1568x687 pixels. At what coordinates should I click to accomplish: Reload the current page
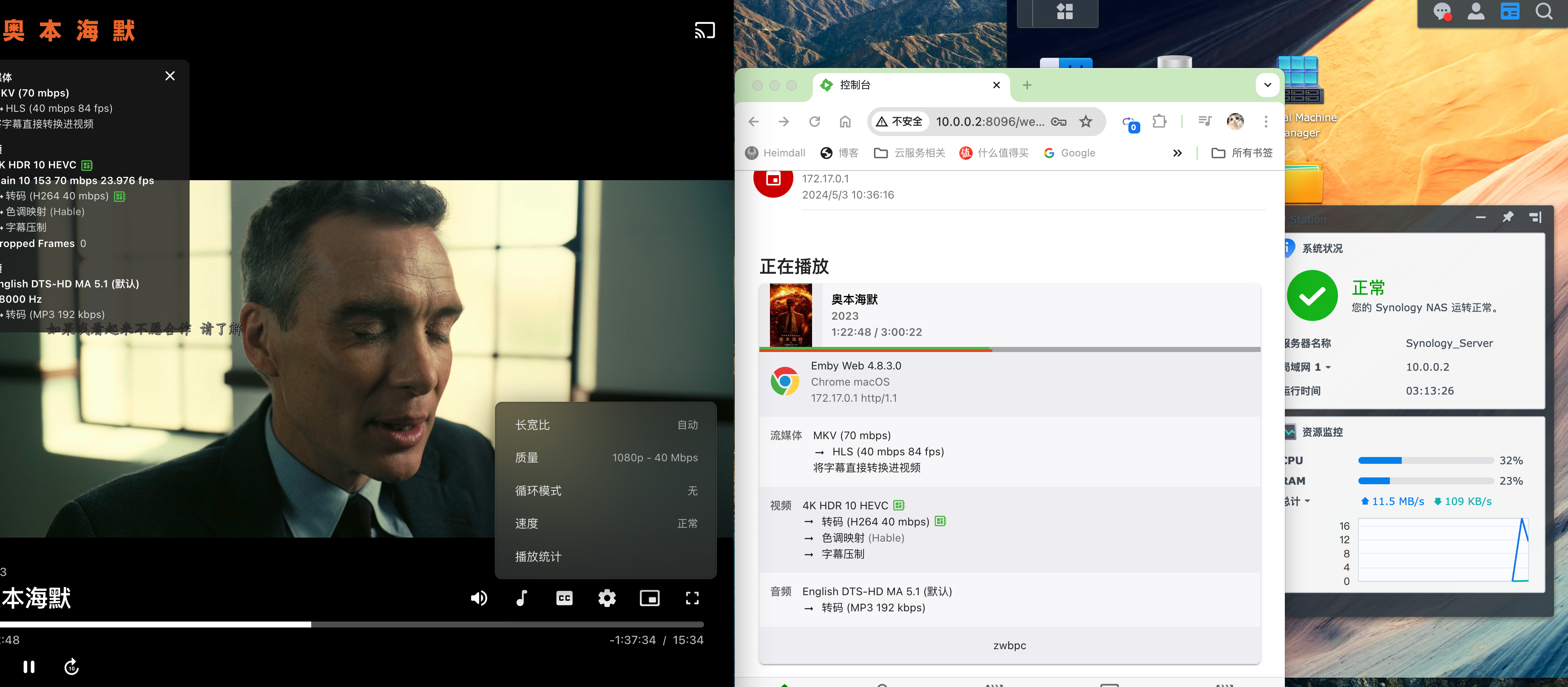coord(815,122)
